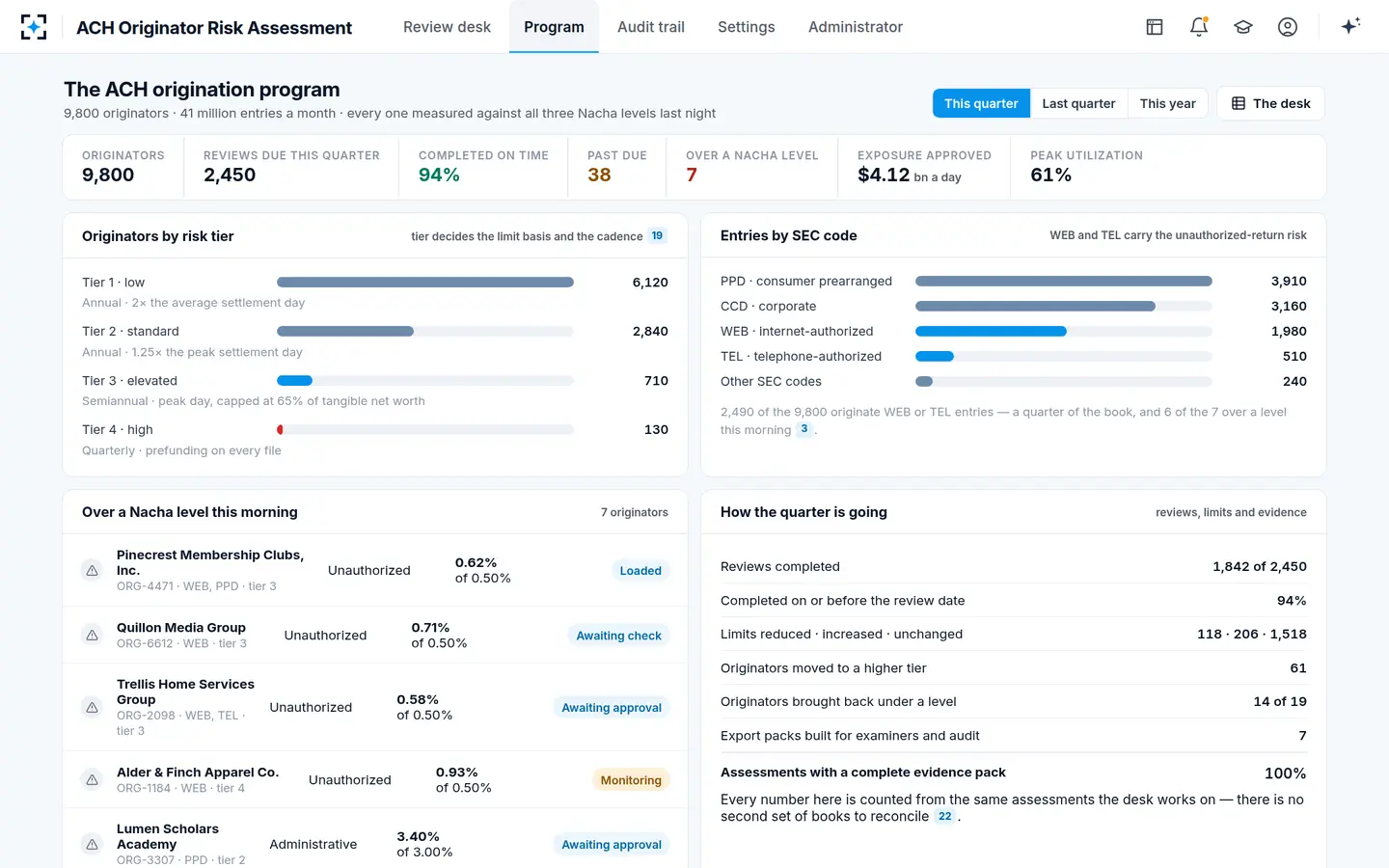This screenshot has width=1389, height=868.
Task: Click the app logo icon
Action: pos(34,27)
